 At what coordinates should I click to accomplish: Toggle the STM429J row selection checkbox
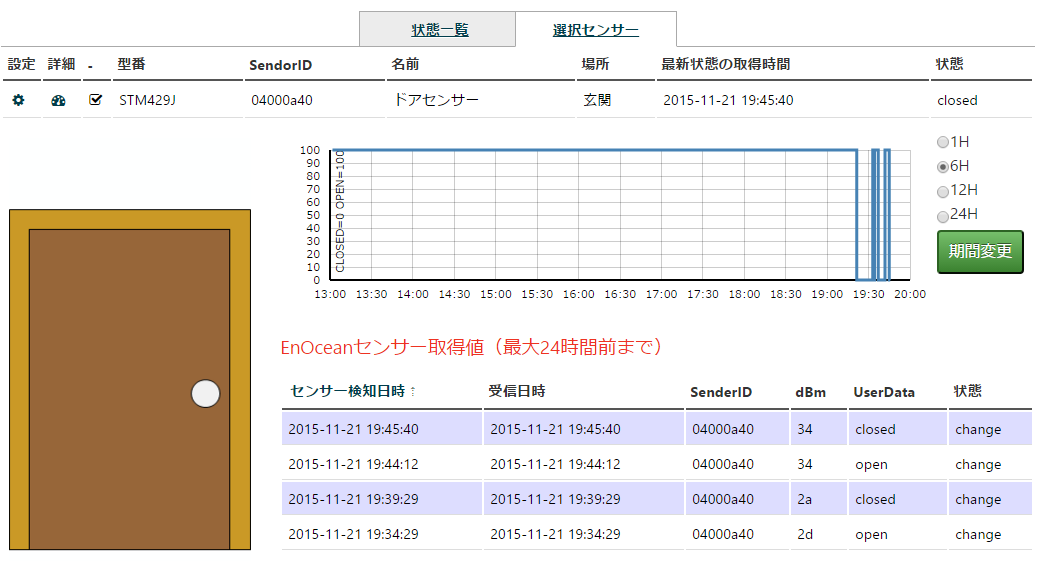coord(95,100)
